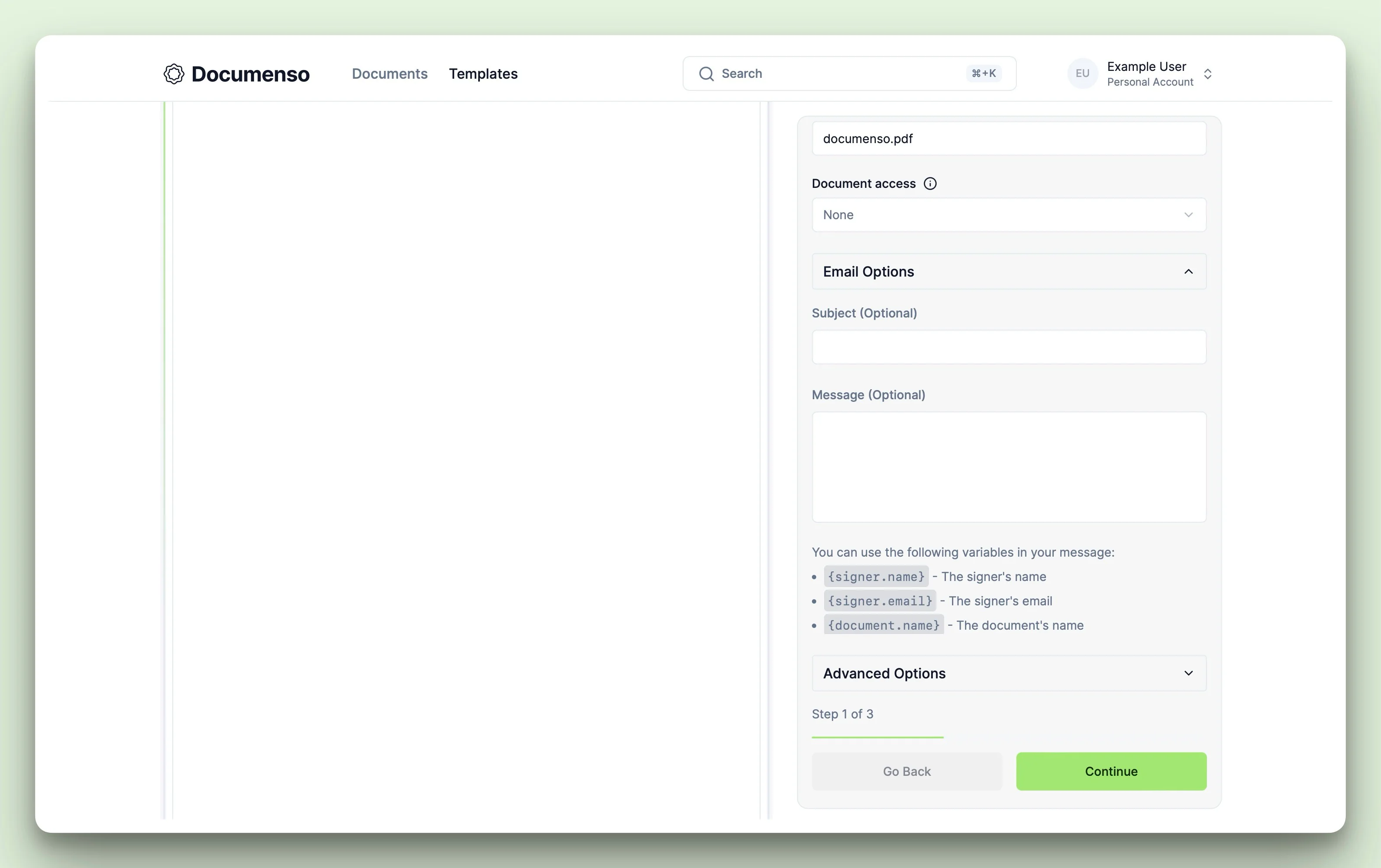The image size is (1381, 868).
Task: Open the Document access None dropdown
Action: coord(1008,215)
